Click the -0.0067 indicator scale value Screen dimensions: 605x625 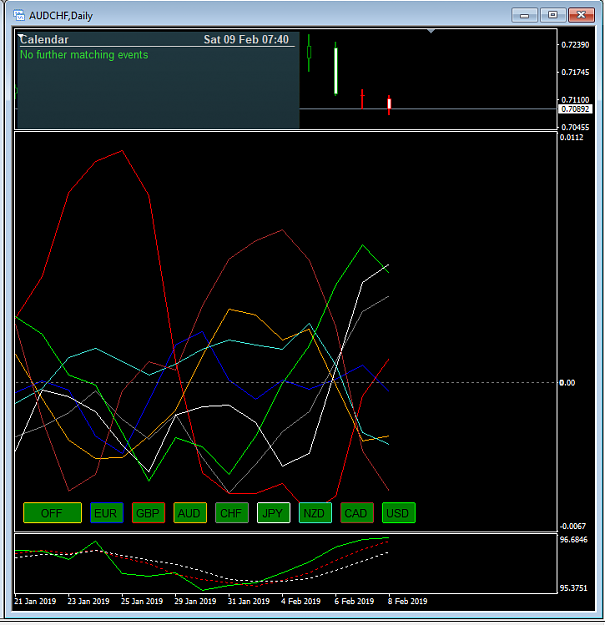(x=573, y=526)
